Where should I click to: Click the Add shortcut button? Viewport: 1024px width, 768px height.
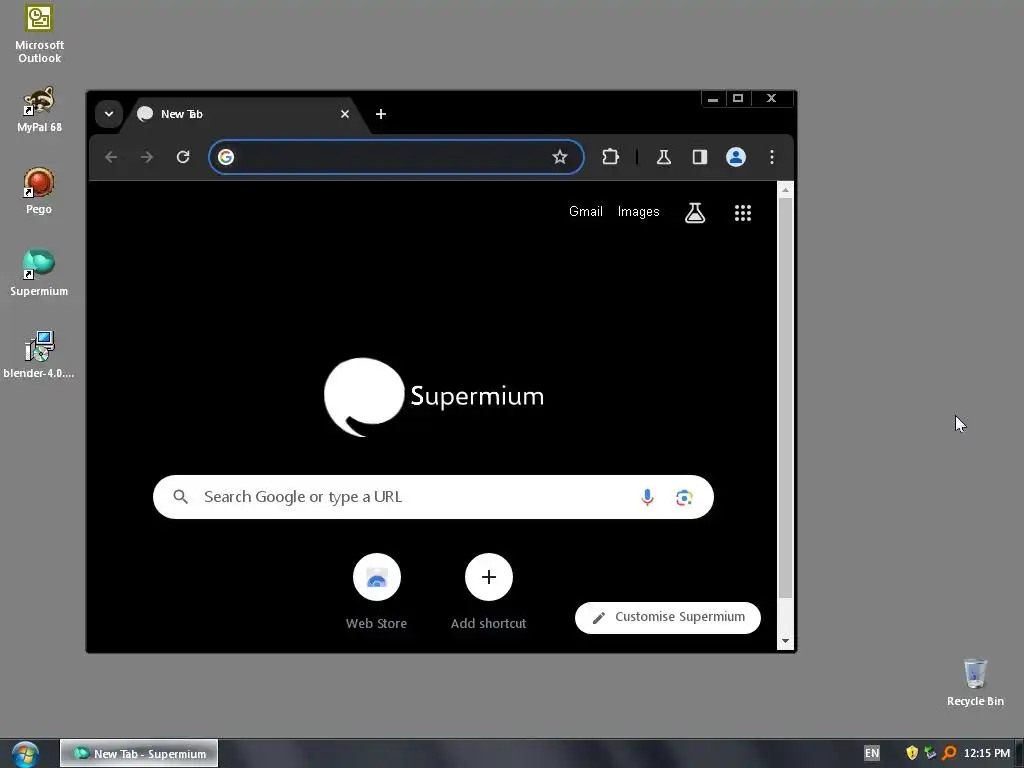pos(488,592)
